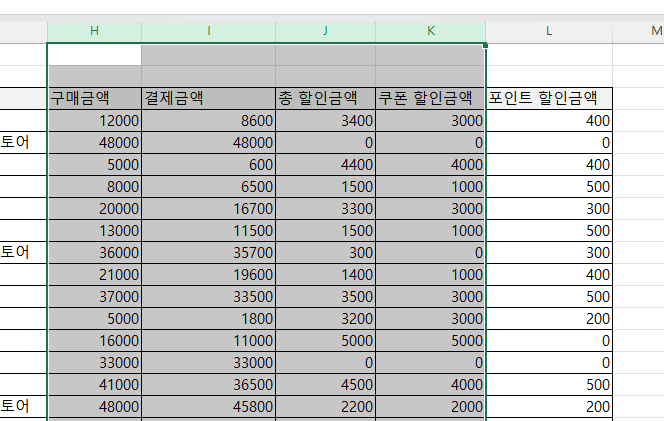Screen dimensions: 664x421
Task: Select cell 33000 in 구매금액 column
Action: click(95, 363)
